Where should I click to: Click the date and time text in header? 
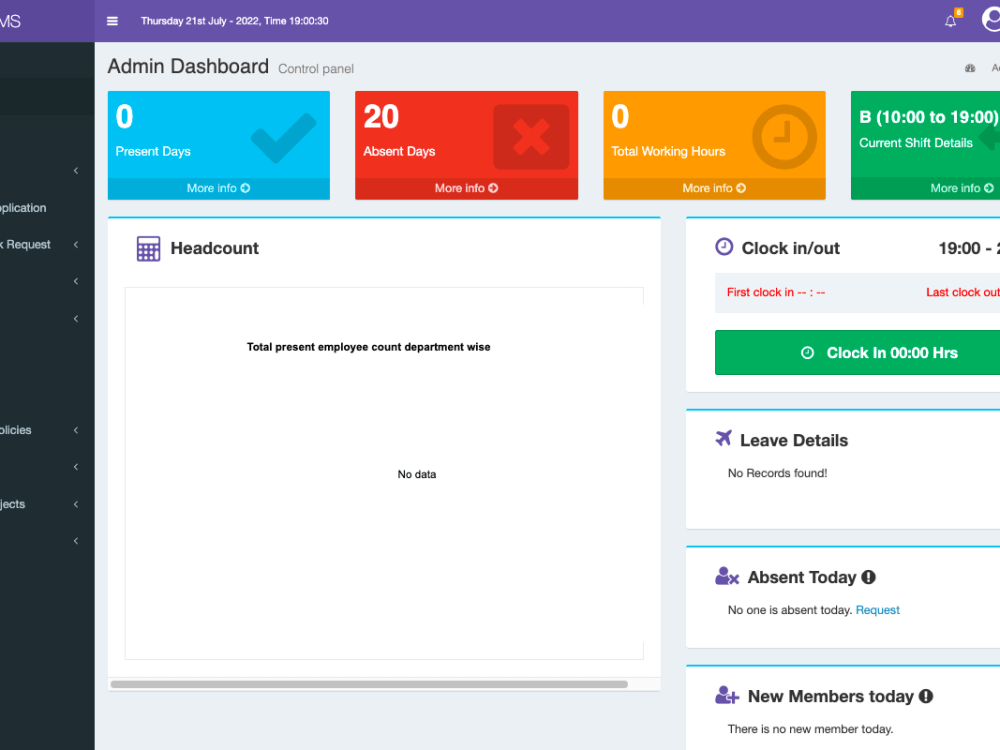(x=235, y=21)
